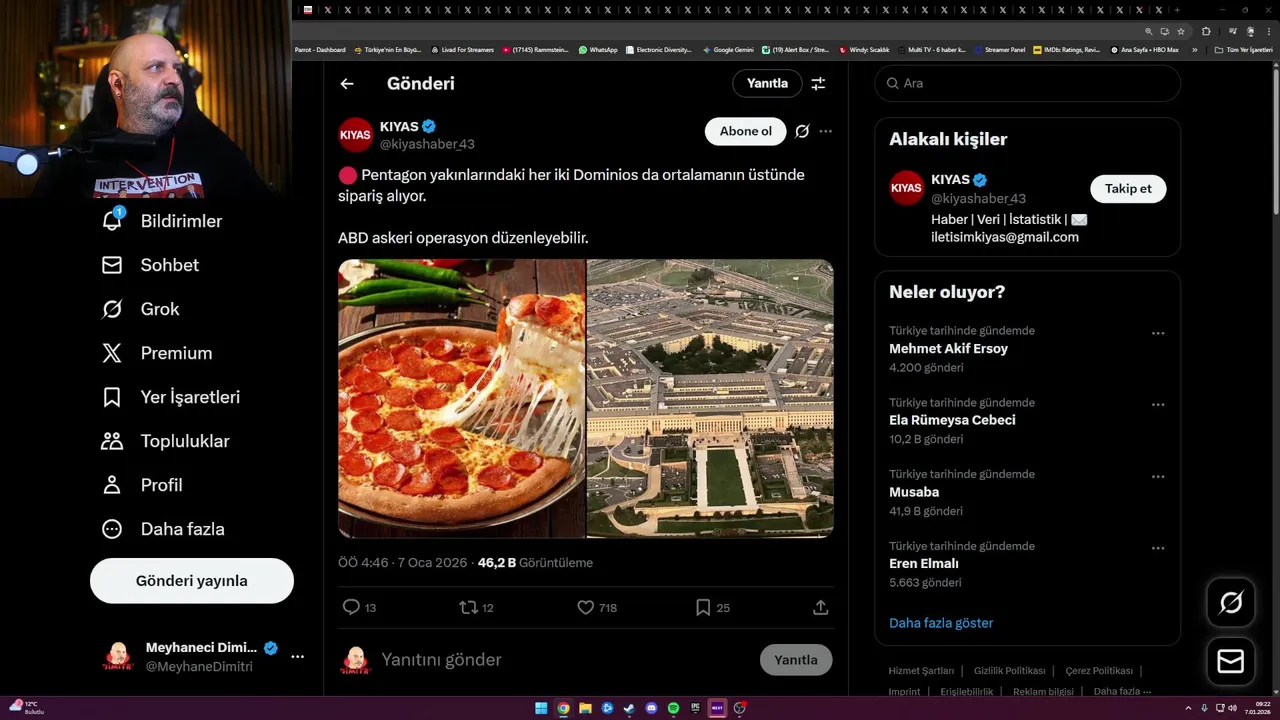Image resolution: width=1280 pixels, height=720 pixels.
Task: Click the Yanıtla button at the post header
Action: pyautogui.click(x=767, y=84)
